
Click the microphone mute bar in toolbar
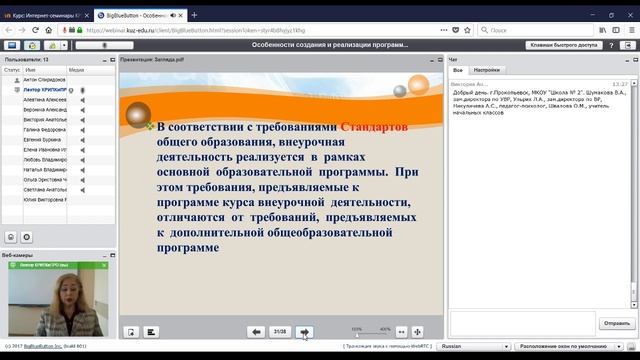(104, 45)
